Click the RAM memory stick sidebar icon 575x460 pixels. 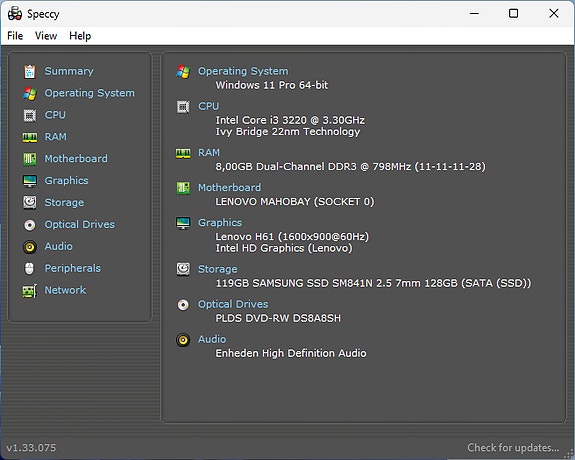click(30, 137)
